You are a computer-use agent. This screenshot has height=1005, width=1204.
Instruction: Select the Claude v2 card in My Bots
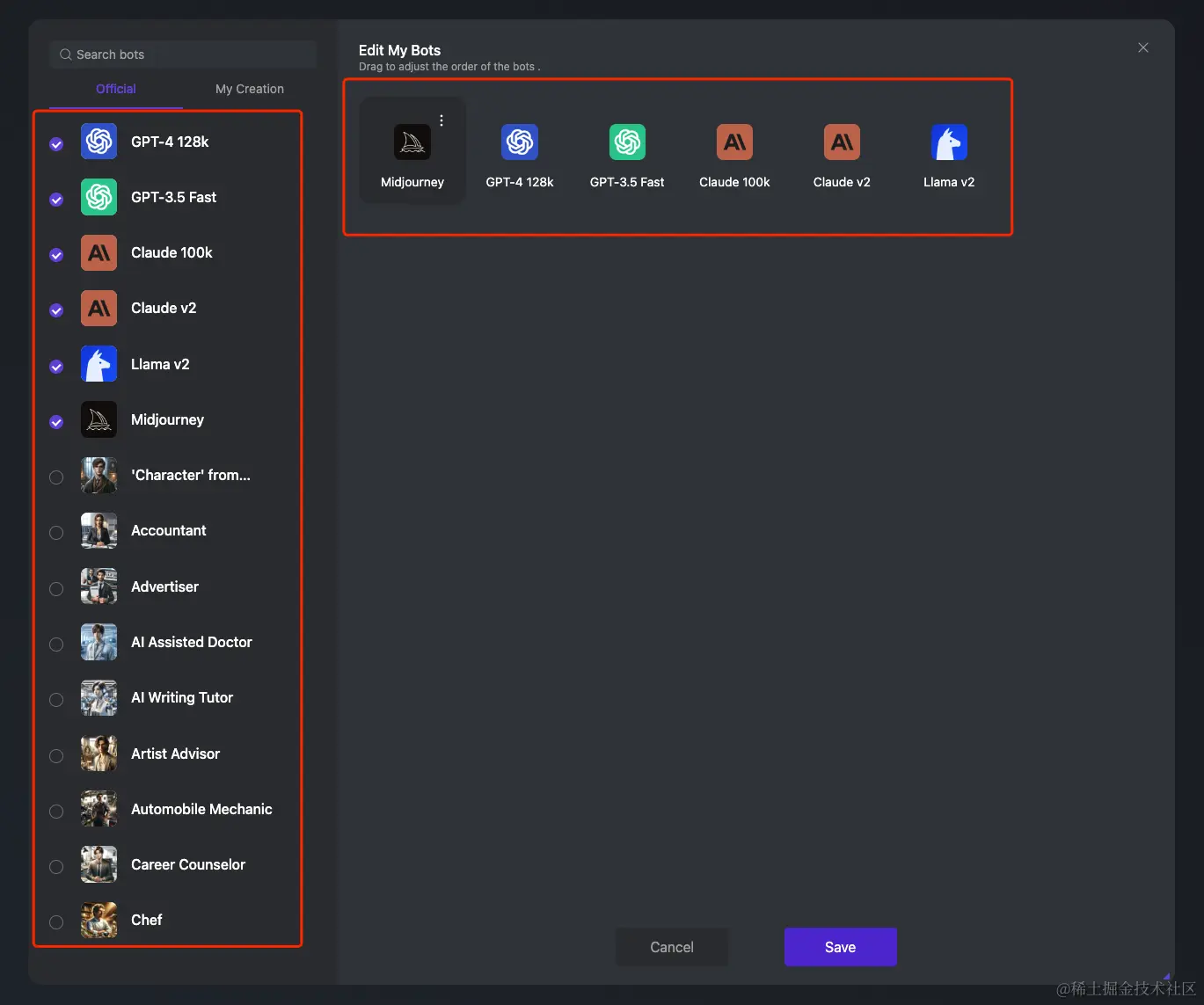[x=842, y=150]
